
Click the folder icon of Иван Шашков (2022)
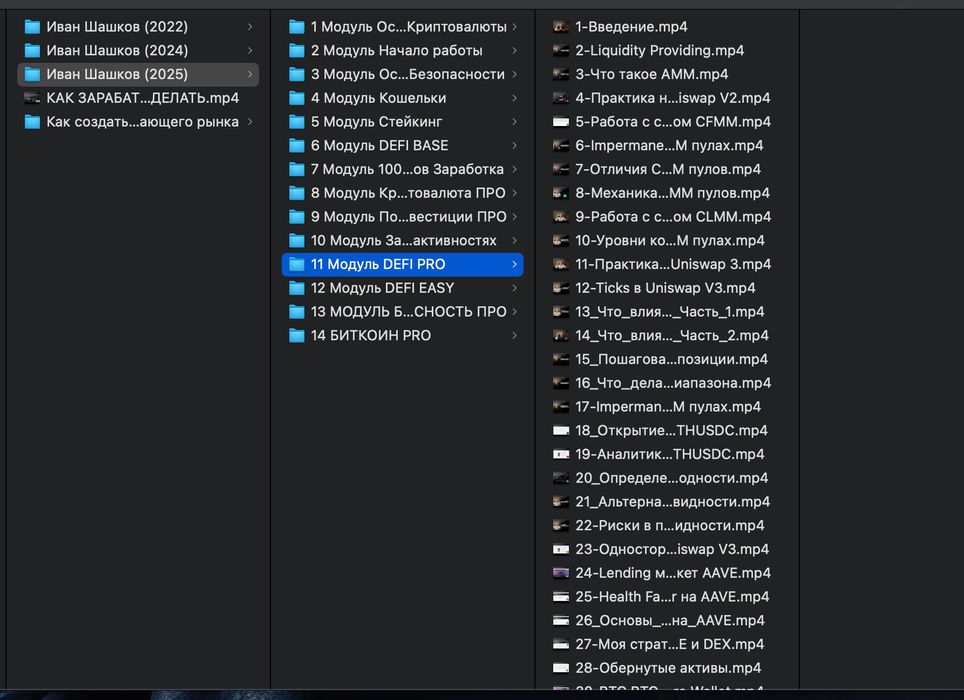pos(32,27)
